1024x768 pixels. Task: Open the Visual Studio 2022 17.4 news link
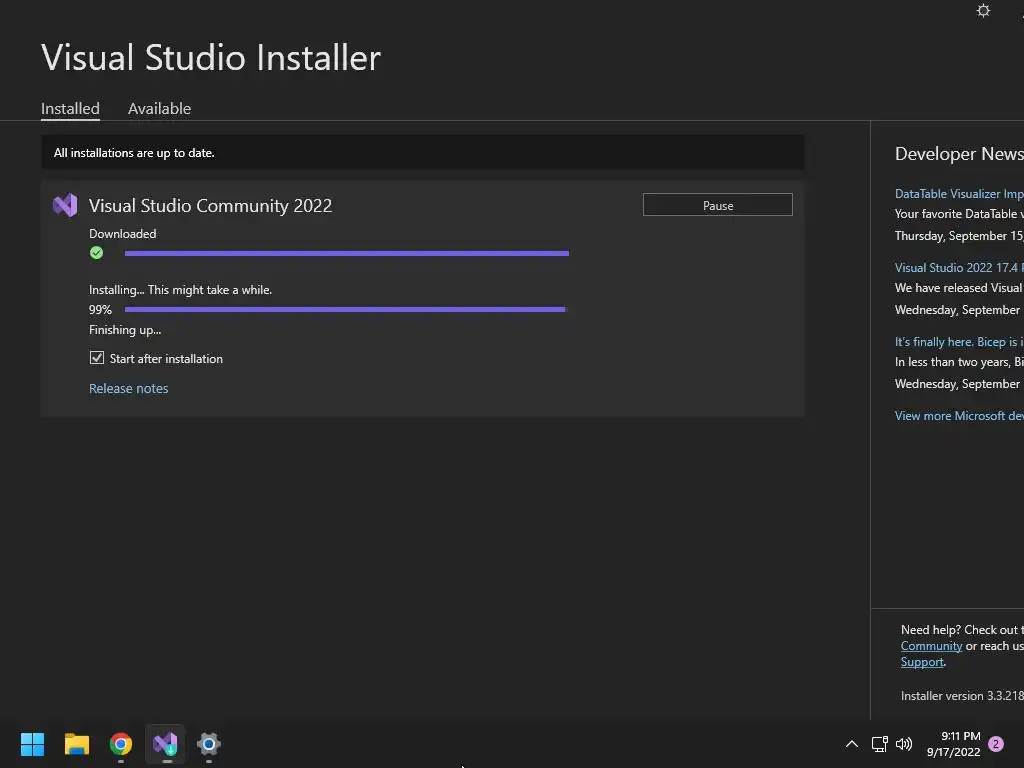(959, 268)
